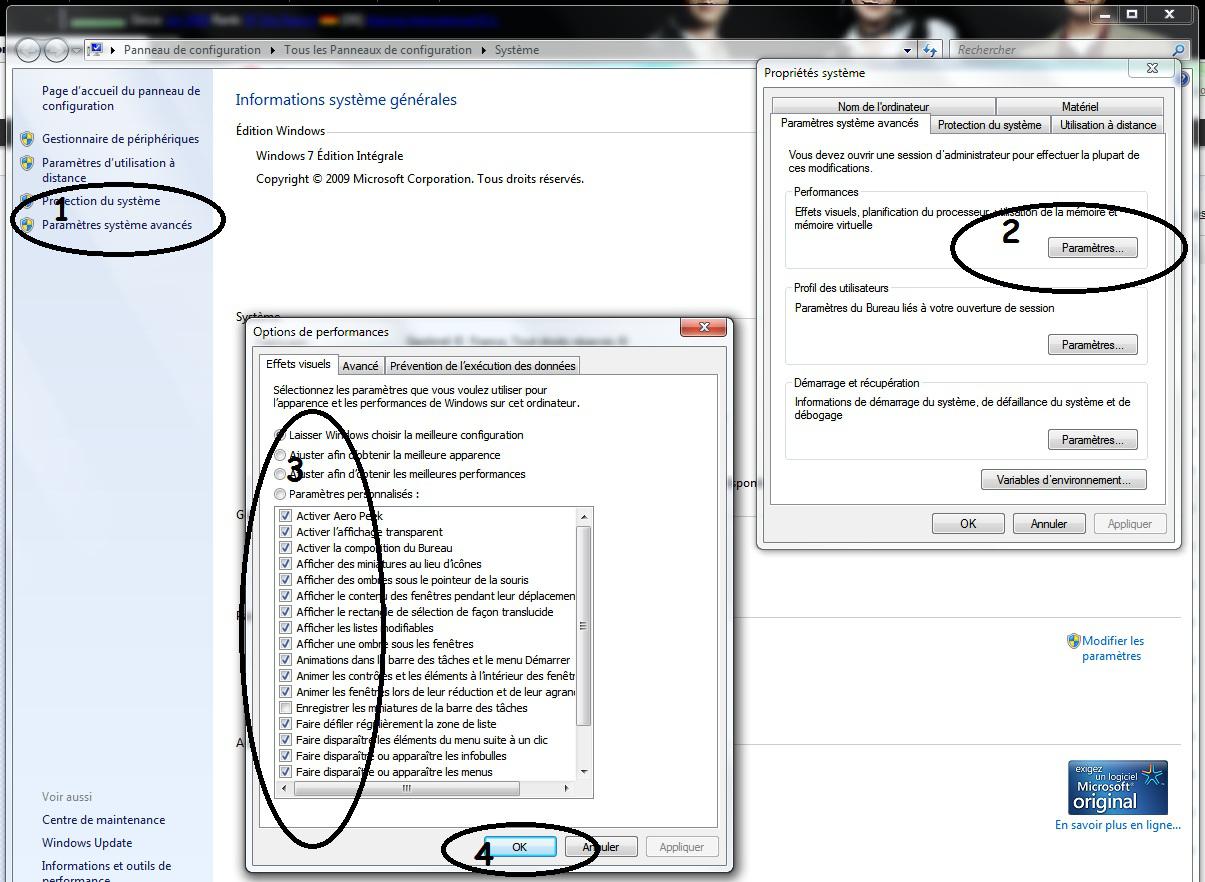The width and height of the screenshot is (1205, 882).
Task: Select Laisser Windows choisir la meilleure configuration
Action: 280,435
